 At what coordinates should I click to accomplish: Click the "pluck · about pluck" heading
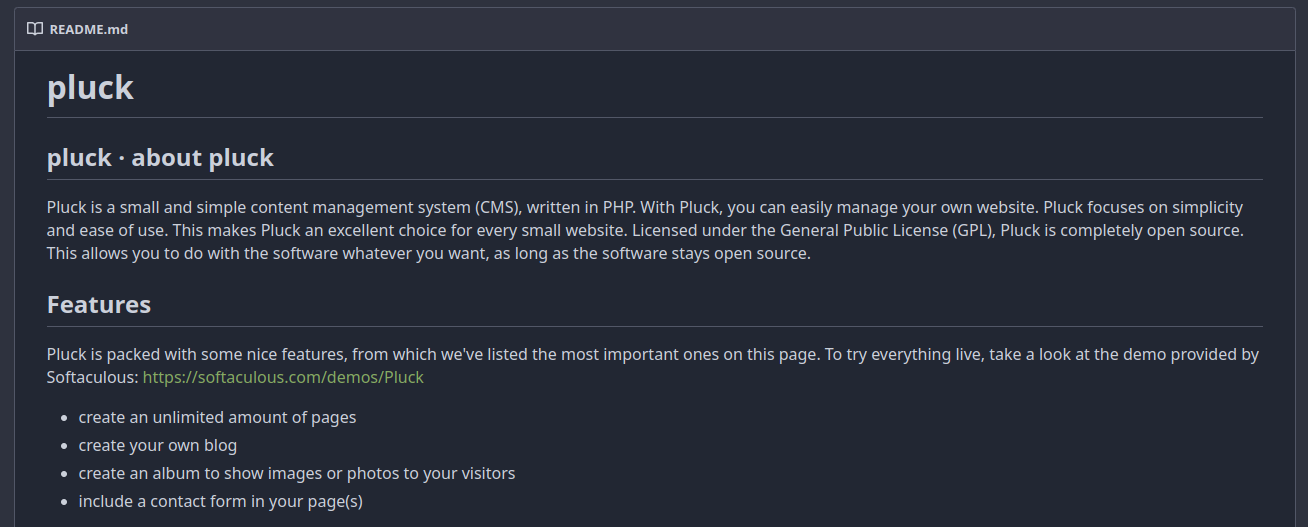(160, 157)
